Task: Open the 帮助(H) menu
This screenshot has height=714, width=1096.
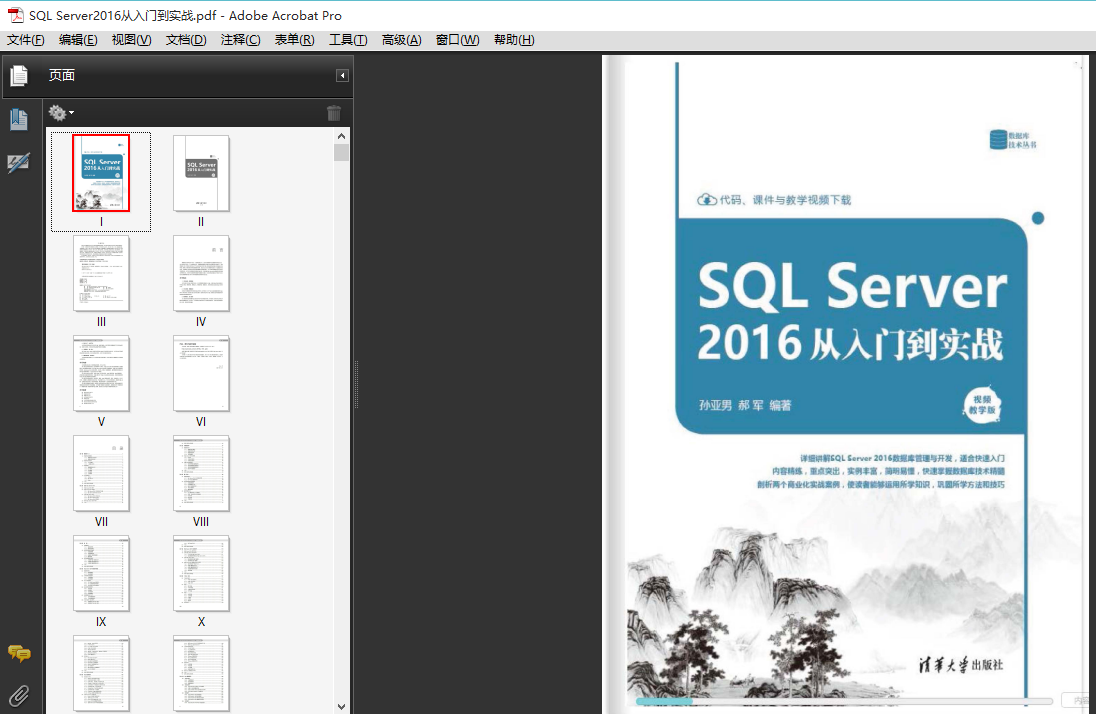Action: [x=514, y=40]
